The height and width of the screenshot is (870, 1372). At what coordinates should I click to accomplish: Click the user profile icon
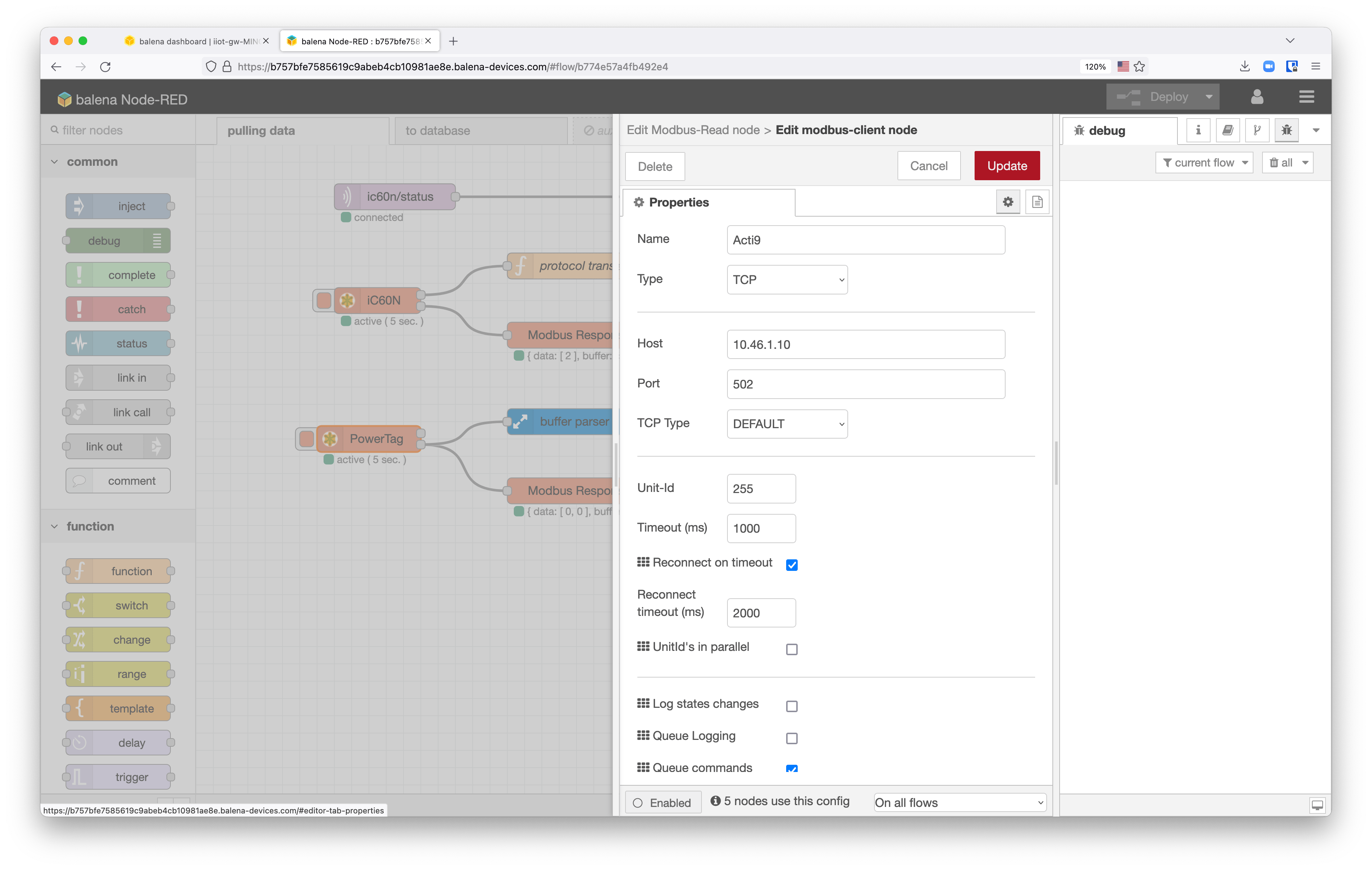click(1257, 96)
